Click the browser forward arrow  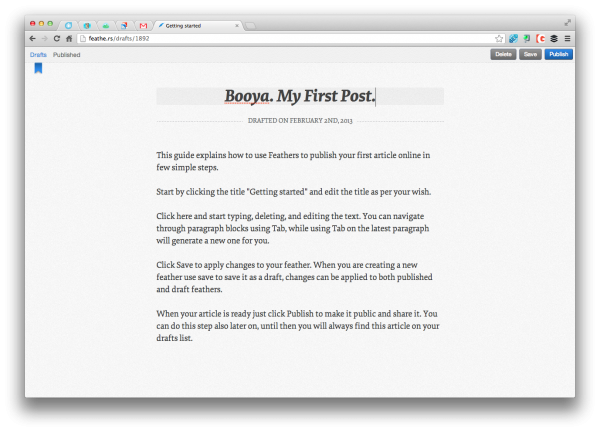point(45,38)
